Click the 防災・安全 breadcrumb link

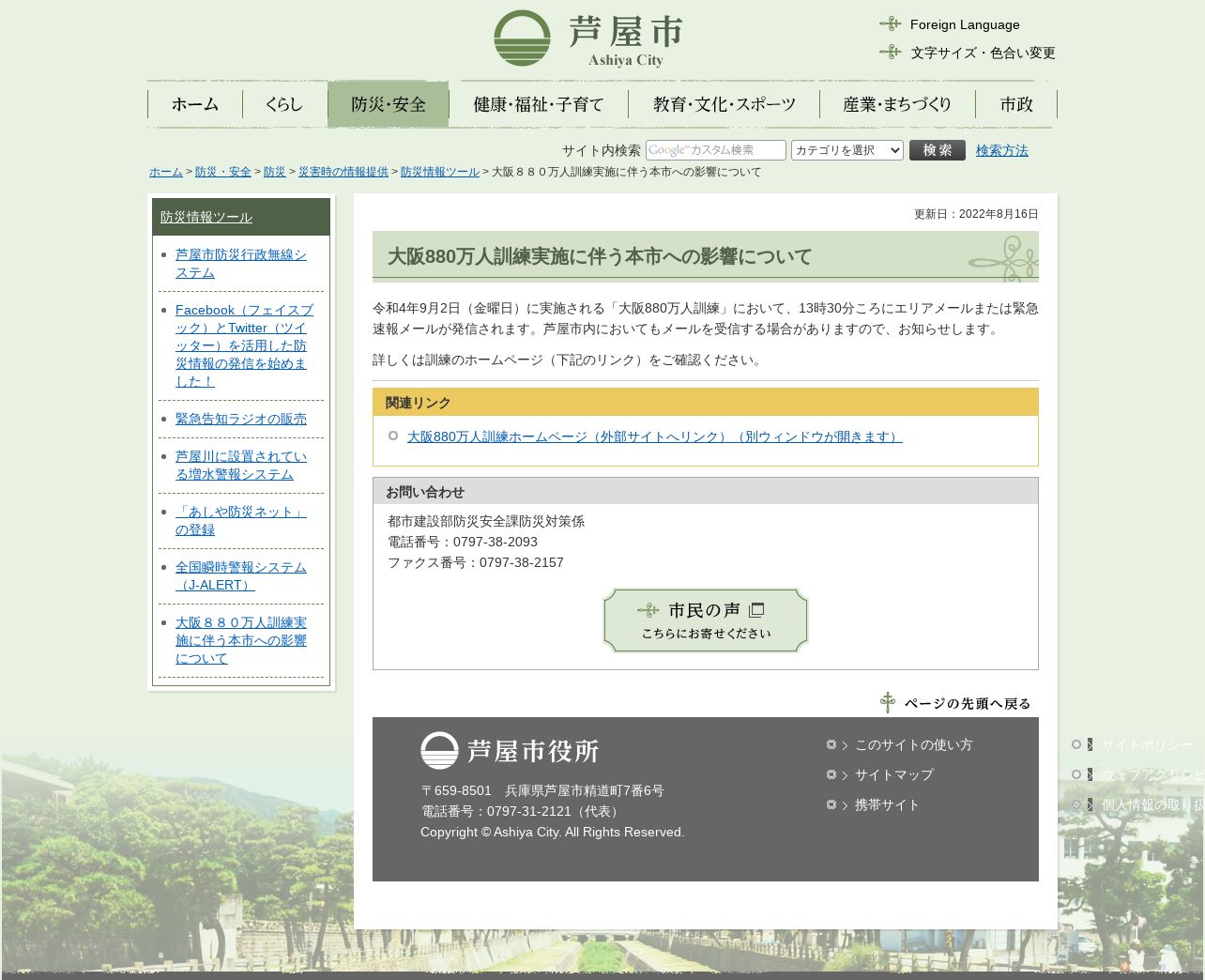223,172
